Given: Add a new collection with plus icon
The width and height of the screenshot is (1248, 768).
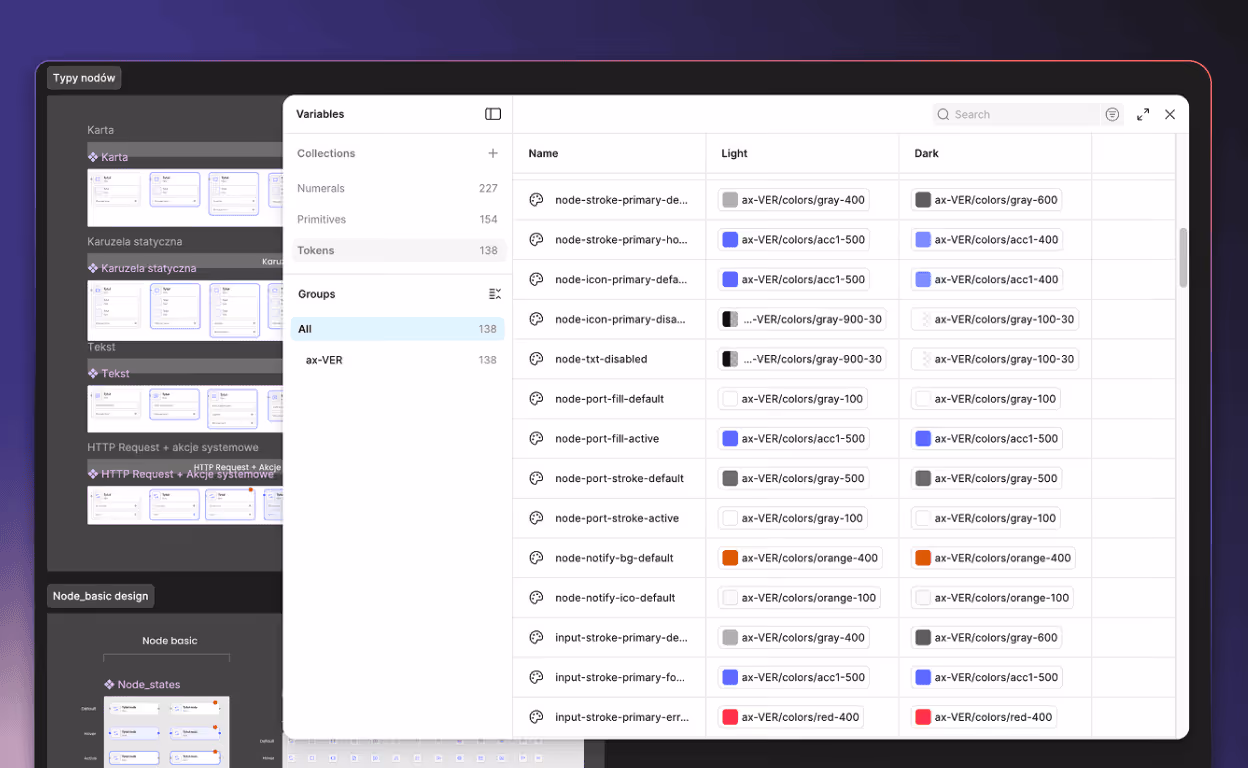Looking at the screenshot, I should point(493,153).
